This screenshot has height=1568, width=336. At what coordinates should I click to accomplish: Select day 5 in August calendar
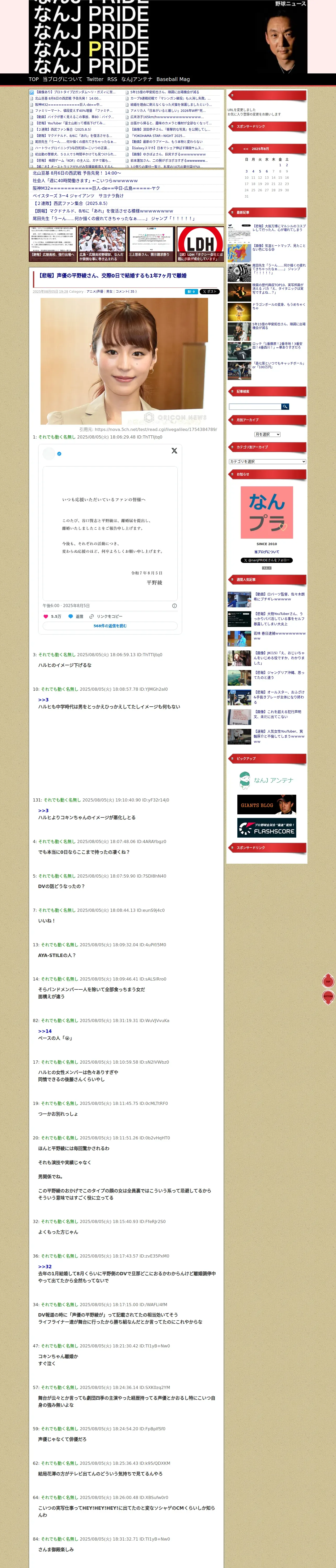260,171
